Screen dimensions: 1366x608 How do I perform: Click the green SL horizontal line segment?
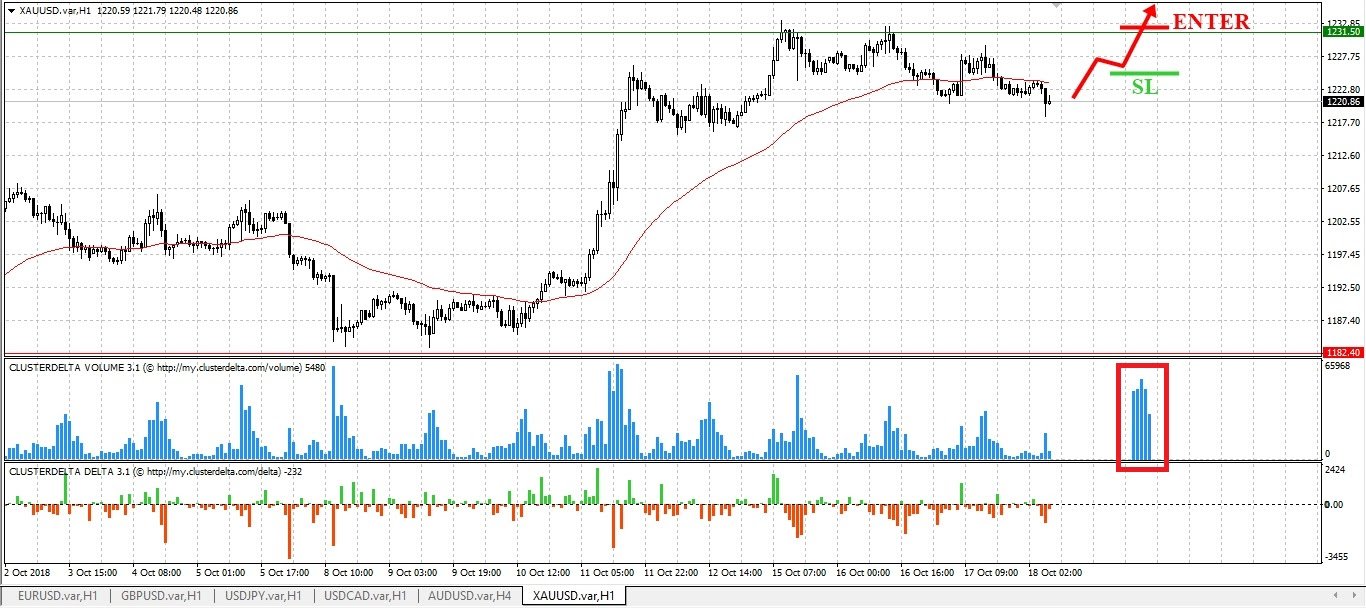pyautogui.click(x=1144, y=73)
